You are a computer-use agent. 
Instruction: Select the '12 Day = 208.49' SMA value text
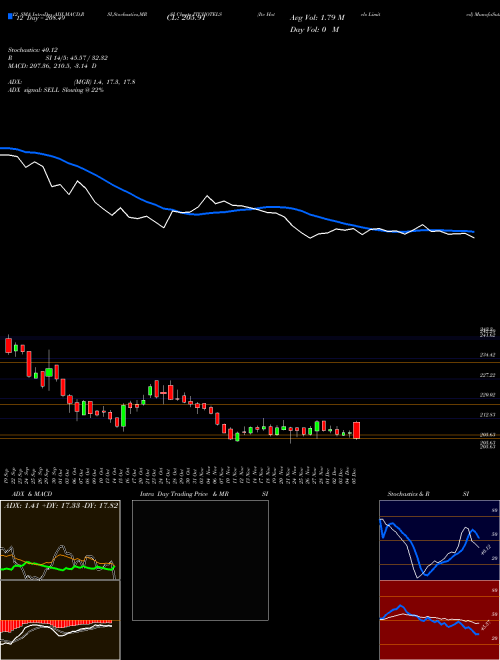click(x=40, y=18)
